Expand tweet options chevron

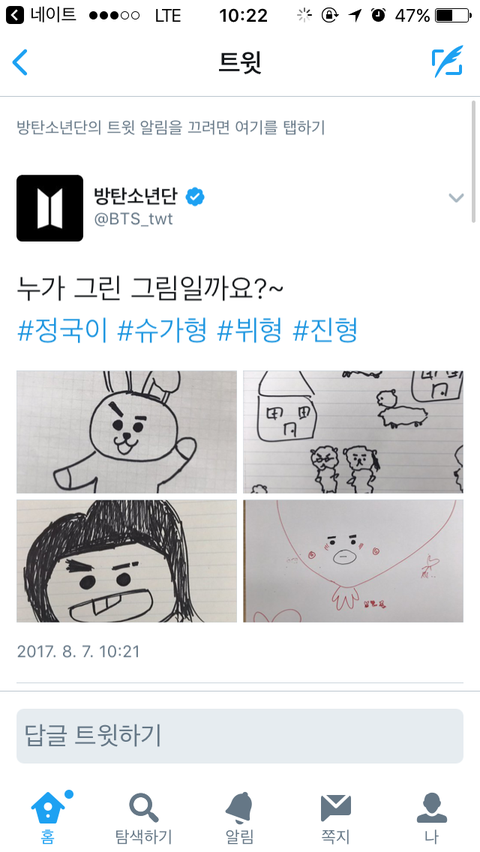(x=456, y=198)
